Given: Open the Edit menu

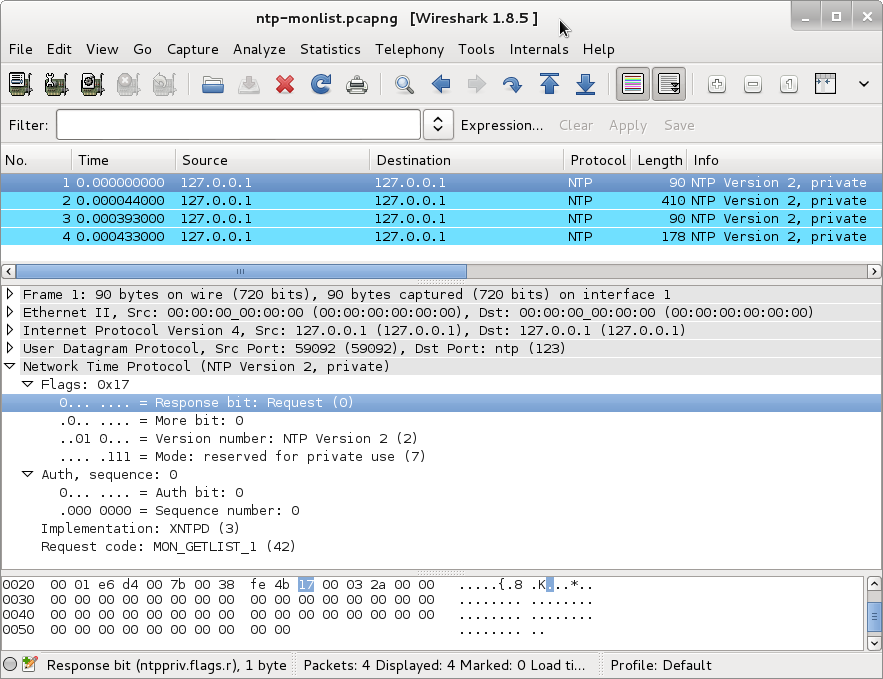Looking at the screenshot, I should [x=59, y=50].
